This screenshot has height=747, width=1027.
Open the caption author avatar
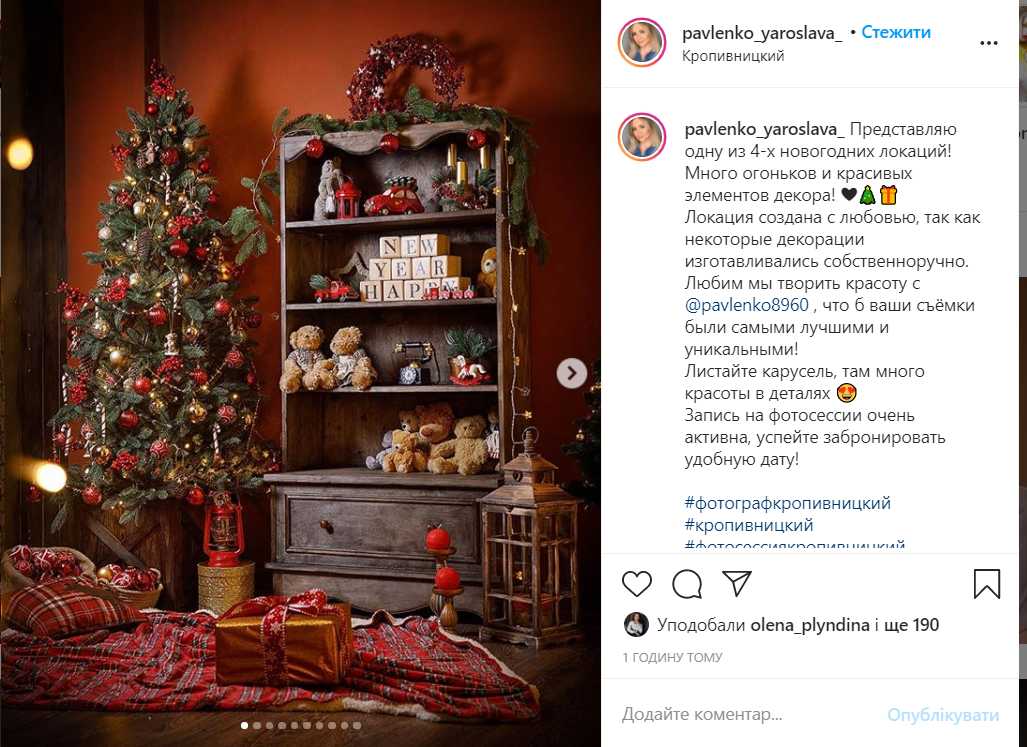coord(642,137)
